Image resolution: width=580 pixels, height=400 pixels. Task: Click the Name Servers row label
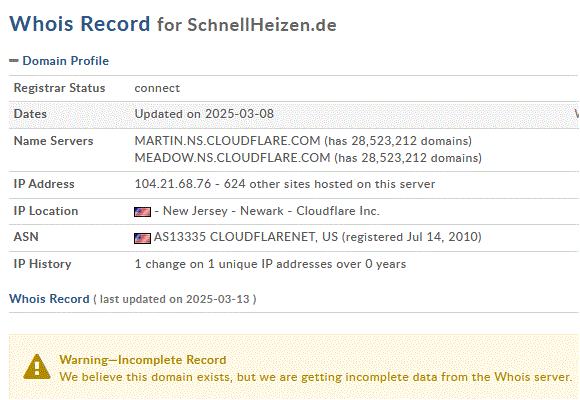[x=53, y=141]
